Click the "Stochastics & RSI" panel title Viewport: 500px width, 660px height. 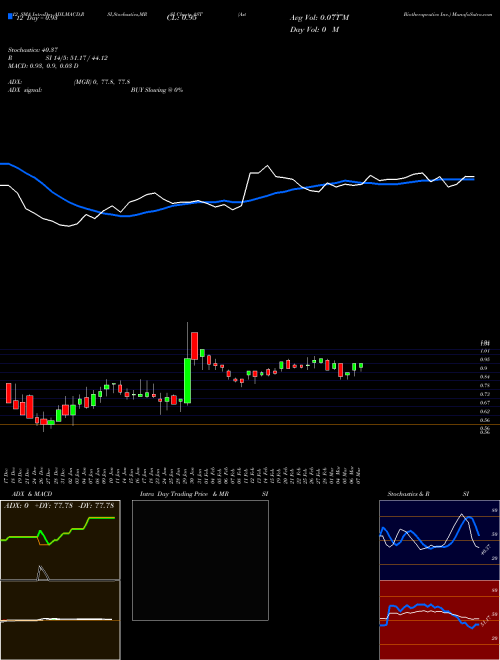click(428, 494)
